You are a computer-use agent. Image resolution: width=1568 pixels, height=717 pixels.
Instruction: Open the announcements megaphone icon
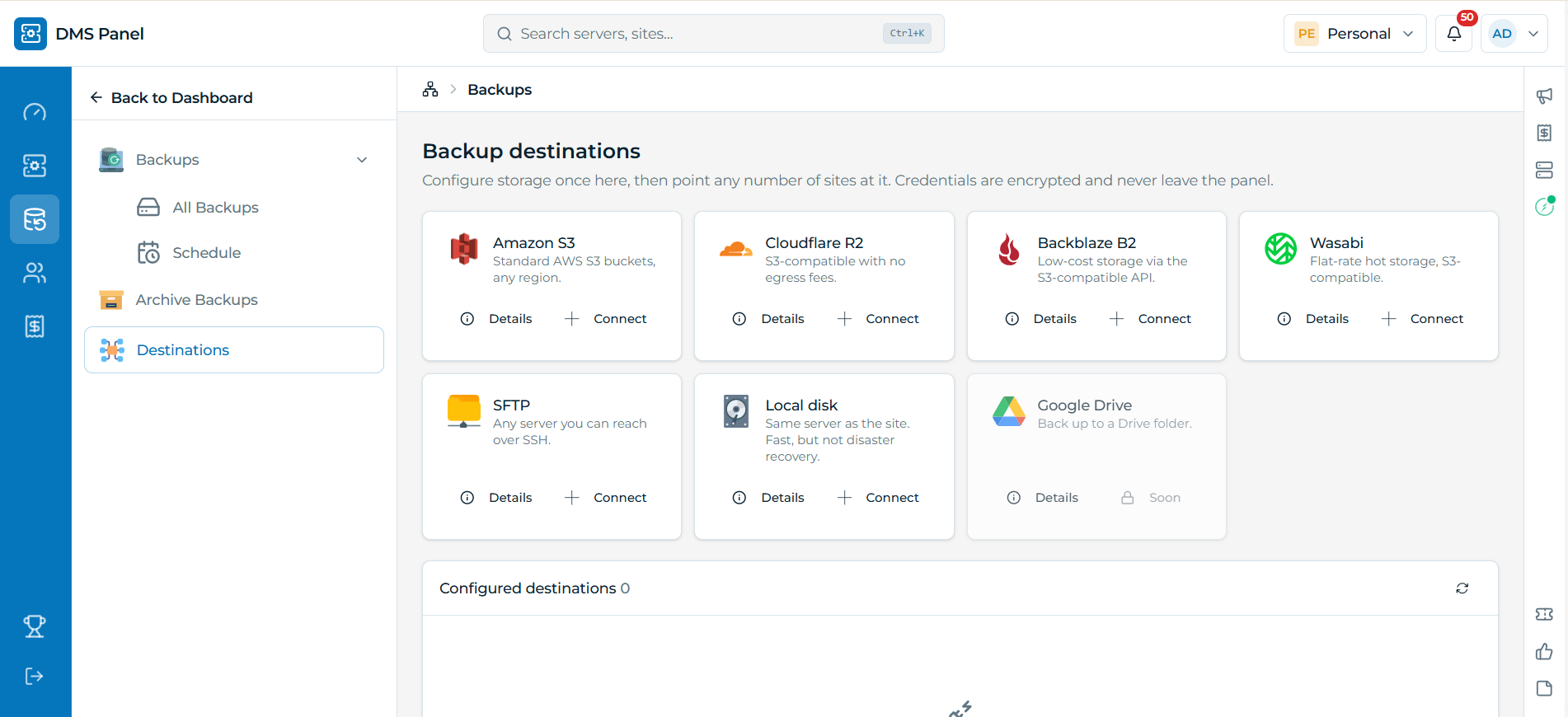[1544, 96]
